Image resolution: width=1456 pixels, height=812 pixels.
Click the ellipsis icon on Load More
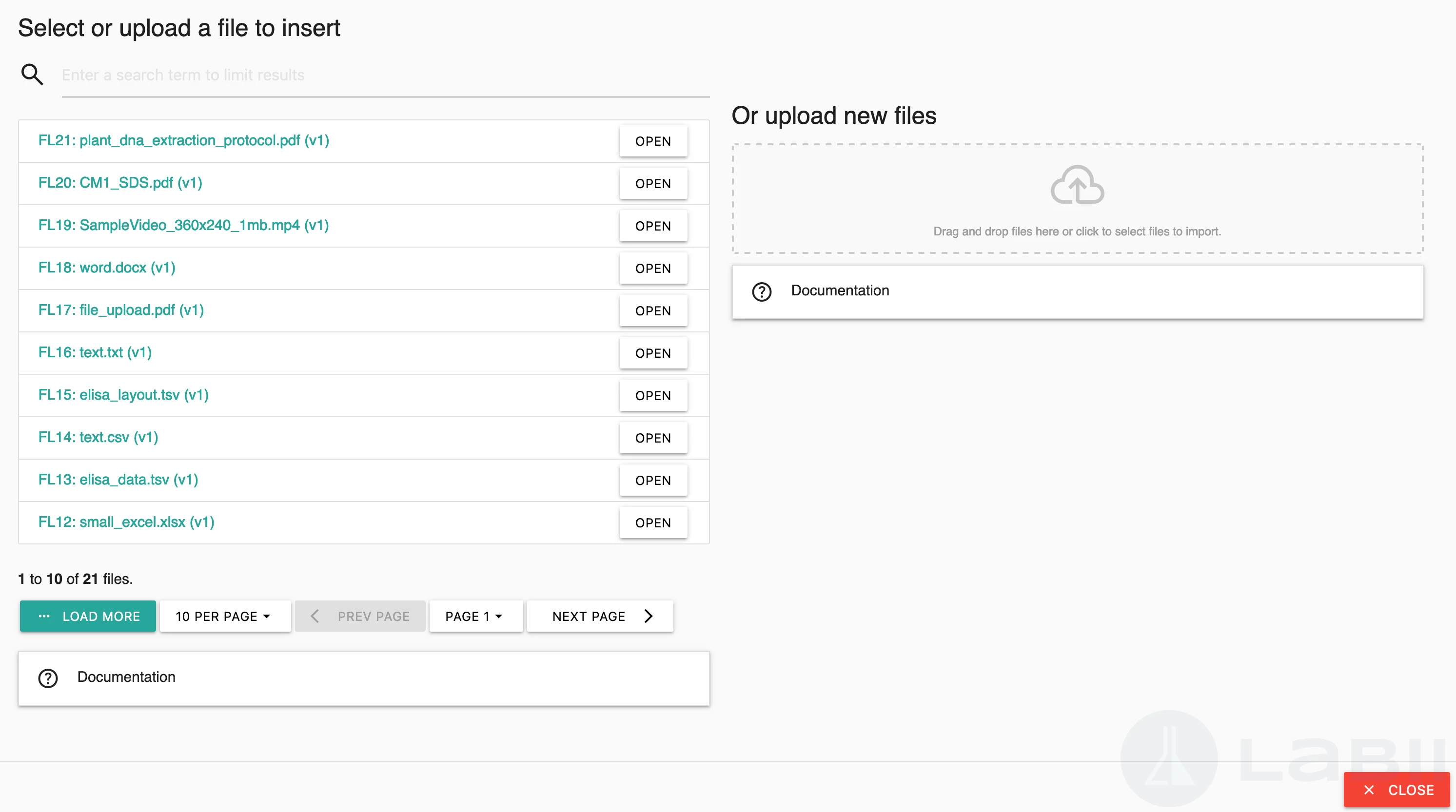click(44, 616)
